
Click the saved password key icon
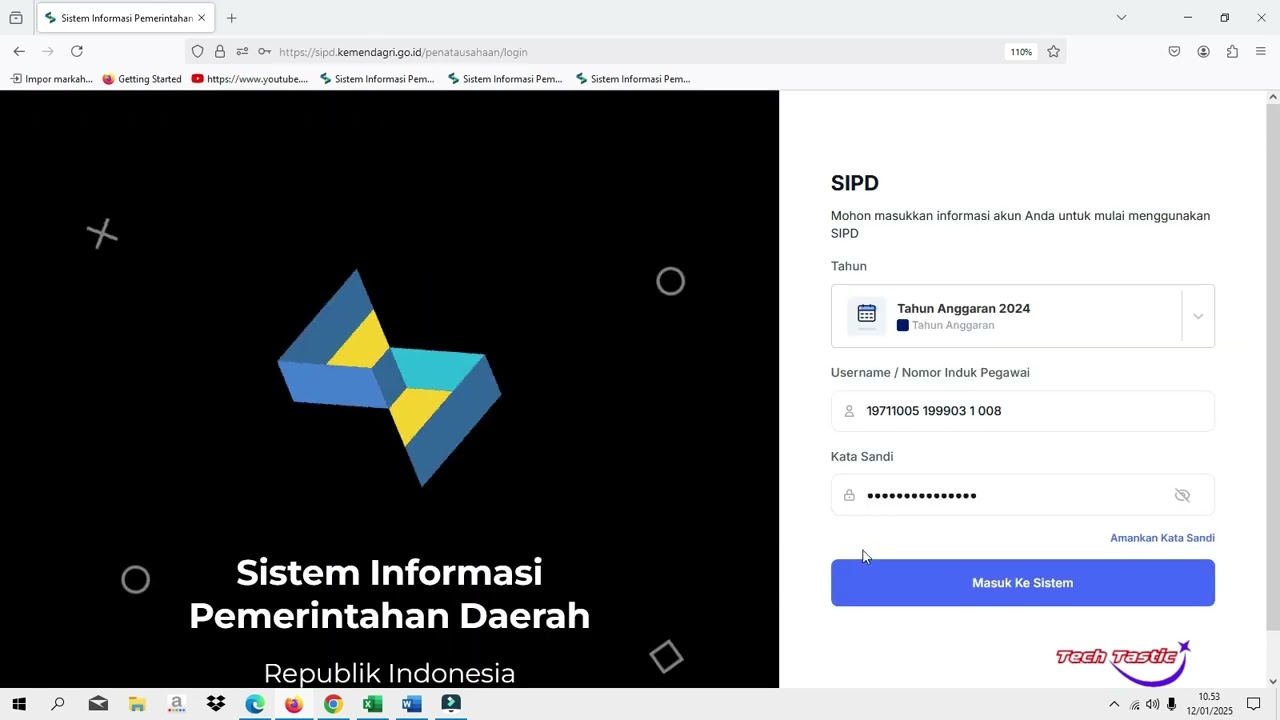pos(264,52)
